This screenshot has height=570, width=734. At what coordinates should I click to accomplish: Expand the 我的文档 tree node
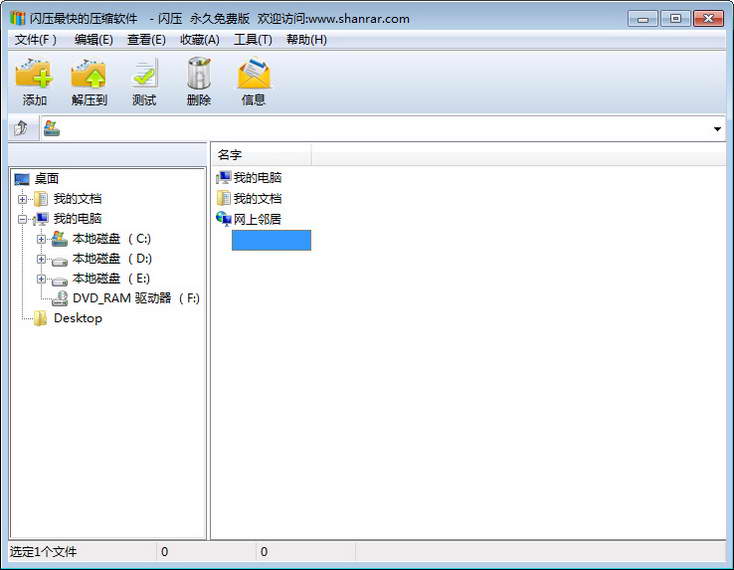22,199
